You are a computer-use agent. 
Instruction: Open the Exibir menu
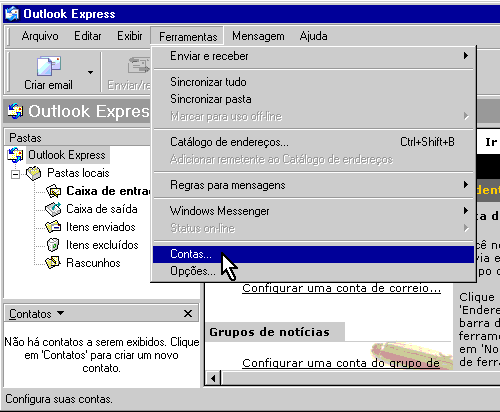[x=130, y=36]
